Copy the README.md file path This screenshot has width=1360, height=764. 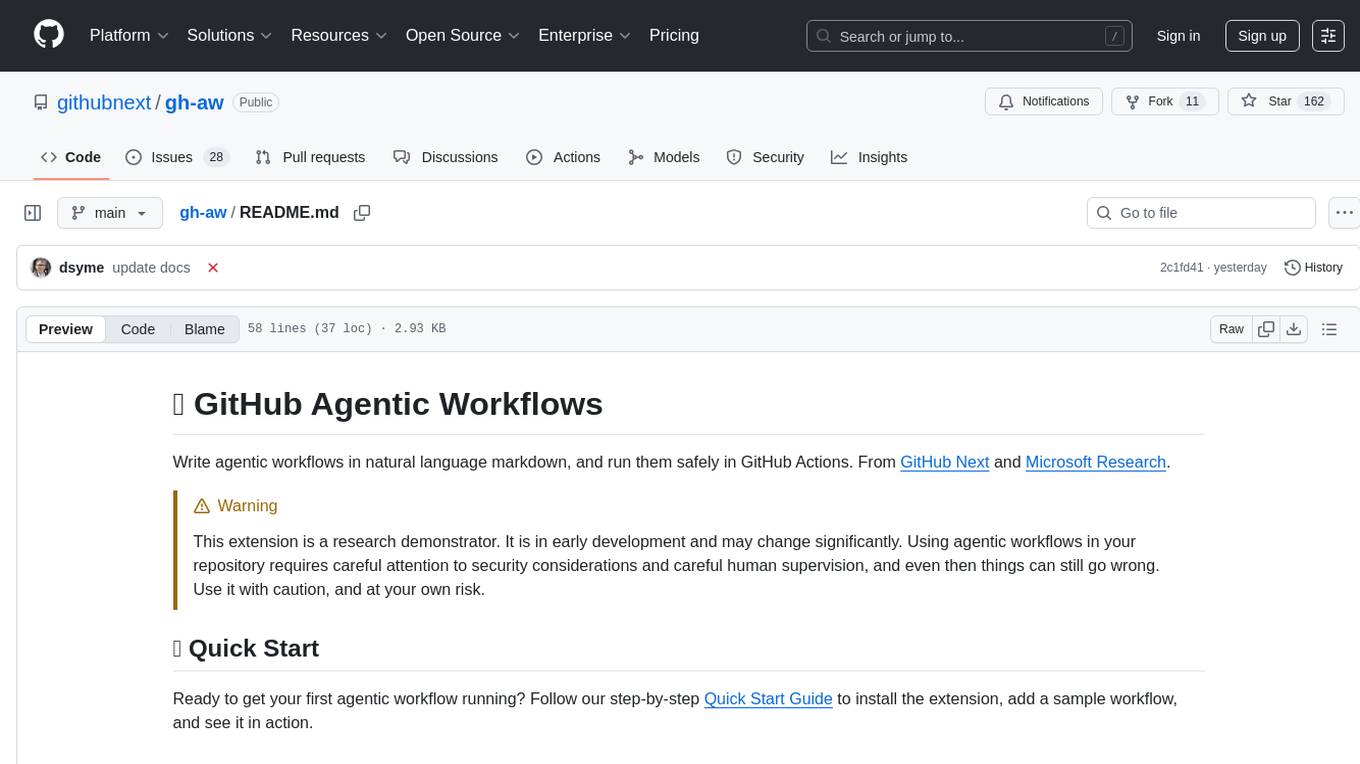click(x=362, y=213)
